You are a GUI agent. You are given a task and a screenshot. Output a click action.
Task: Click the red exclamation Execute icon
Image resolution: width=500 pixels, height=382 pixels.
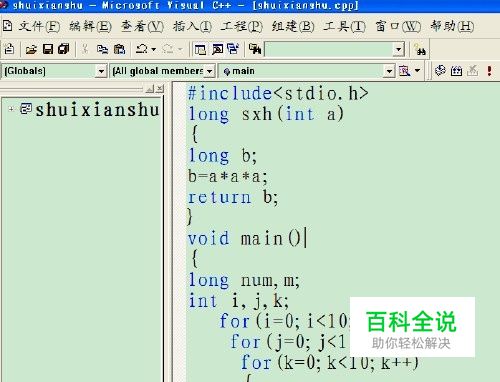[489, 71]
